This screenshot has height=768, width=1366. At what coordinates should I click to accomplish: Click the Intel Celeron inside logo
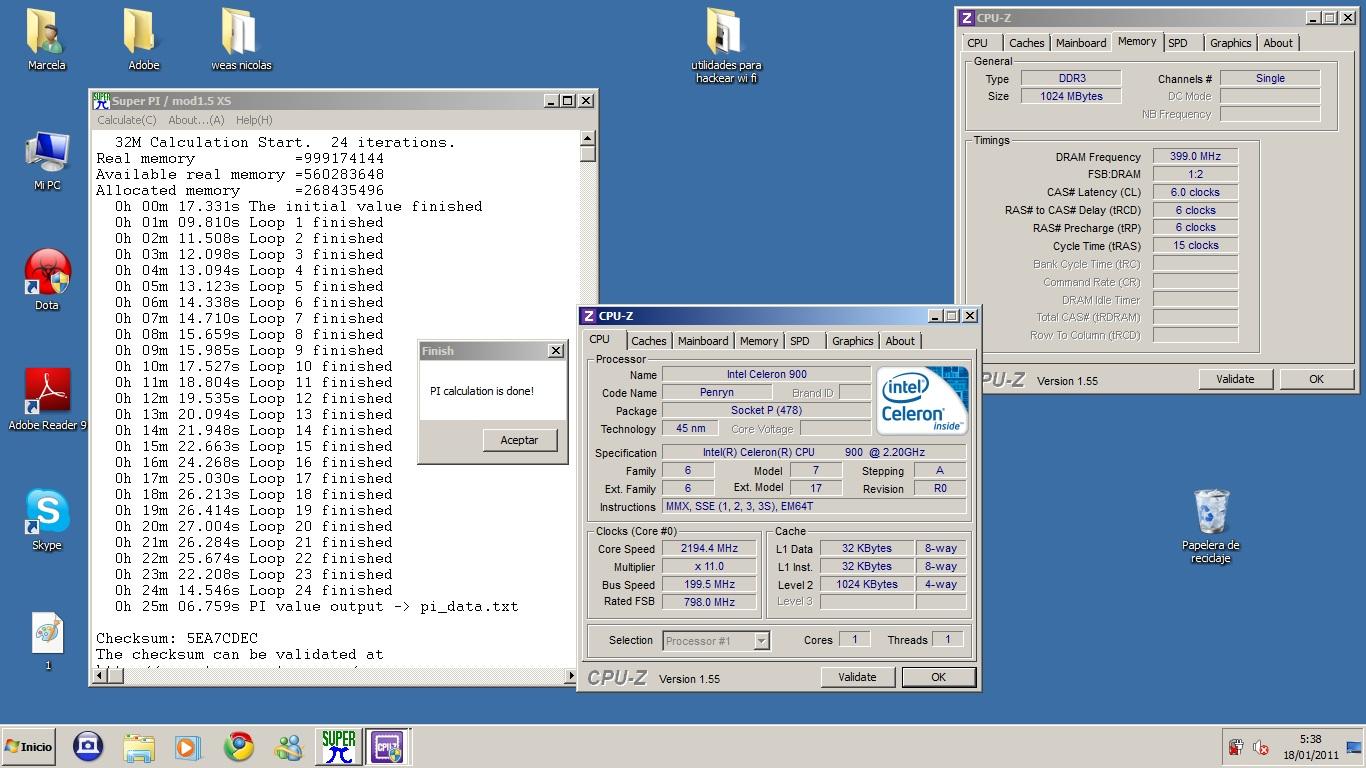point(922,400)
